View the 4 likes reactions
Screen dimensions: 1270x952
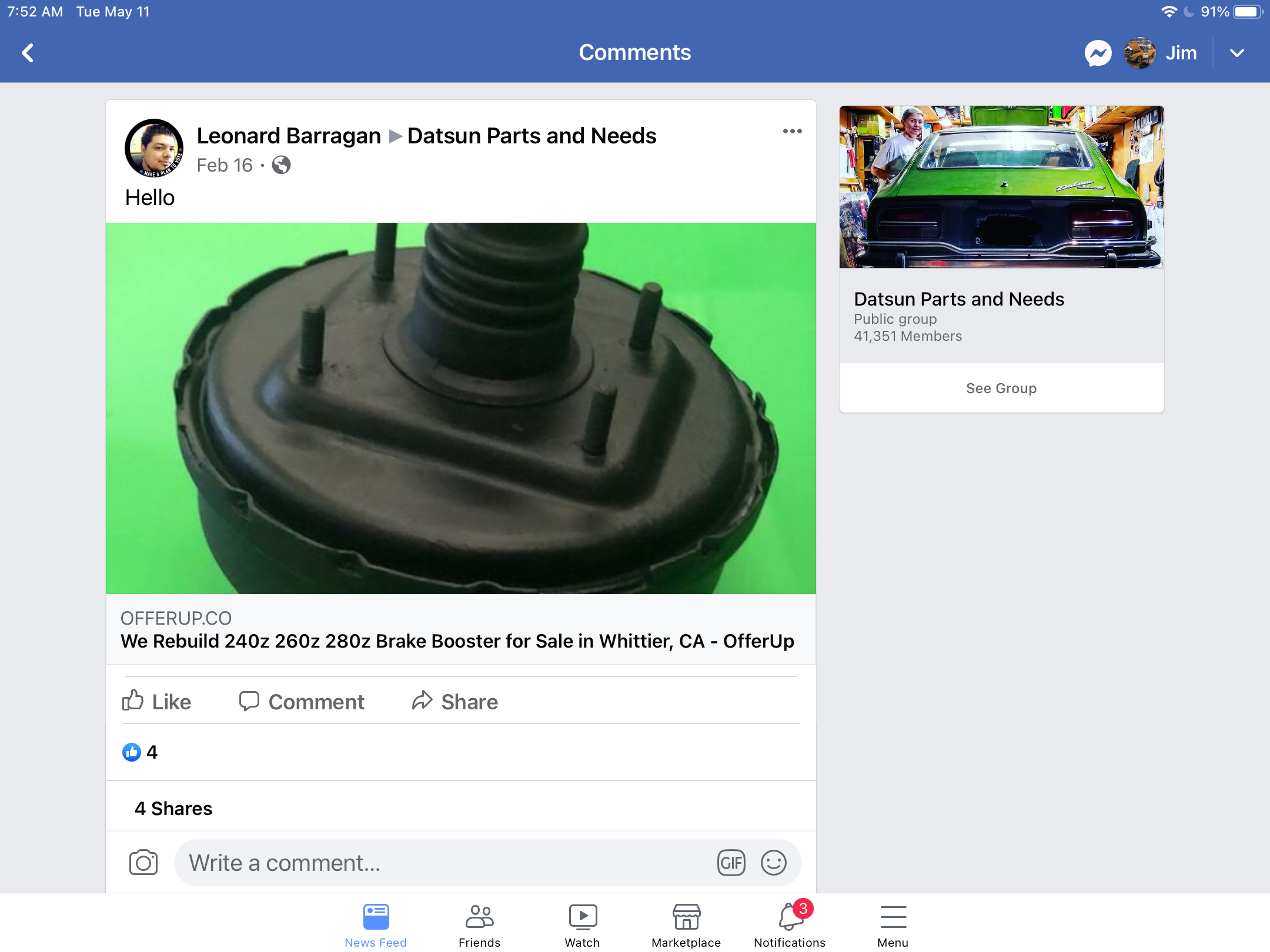click(140, 752)
